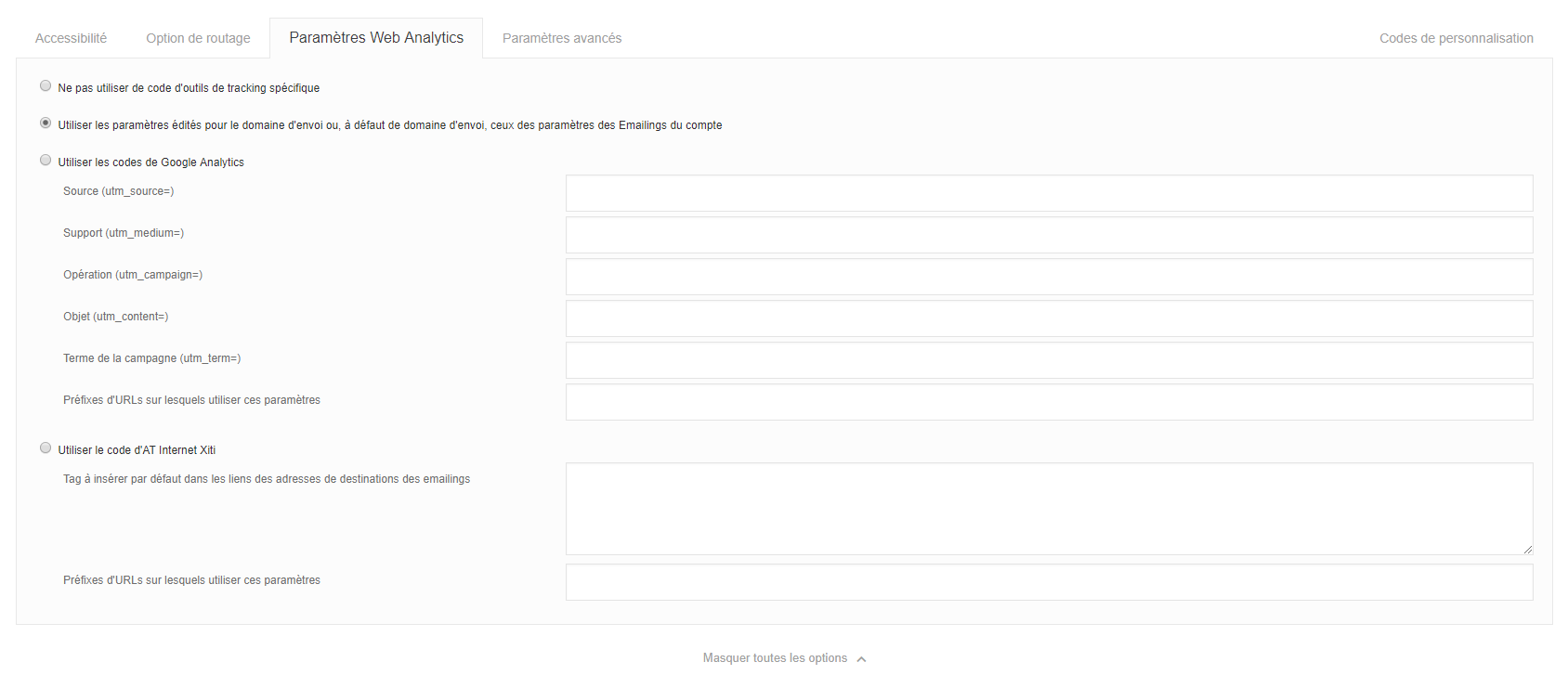Viewport: 1568px width, 675px height.
Task: Click Préfixes d'URLs field under Xiti section
Action: click(1049, 582)
